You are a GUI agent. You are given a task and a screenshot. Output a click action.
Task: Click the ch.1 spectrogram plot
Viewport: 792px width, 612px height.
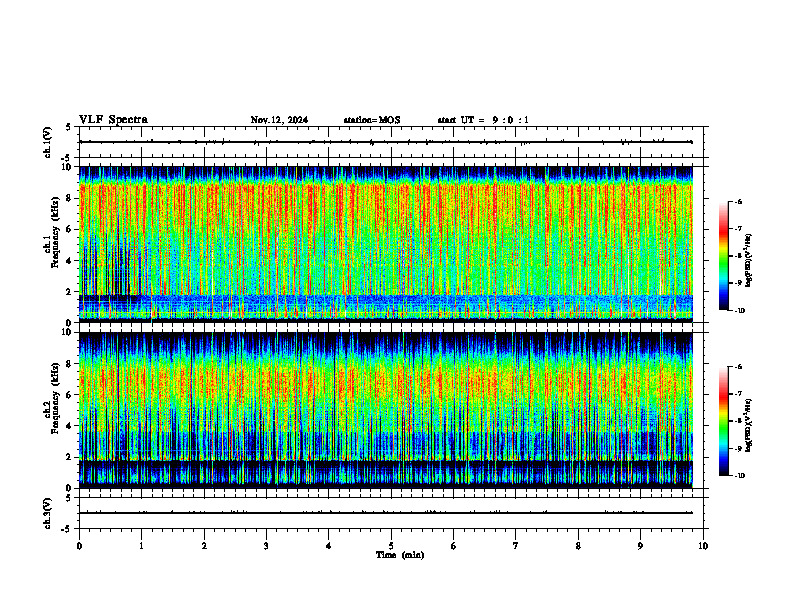[x=386, y=244]
